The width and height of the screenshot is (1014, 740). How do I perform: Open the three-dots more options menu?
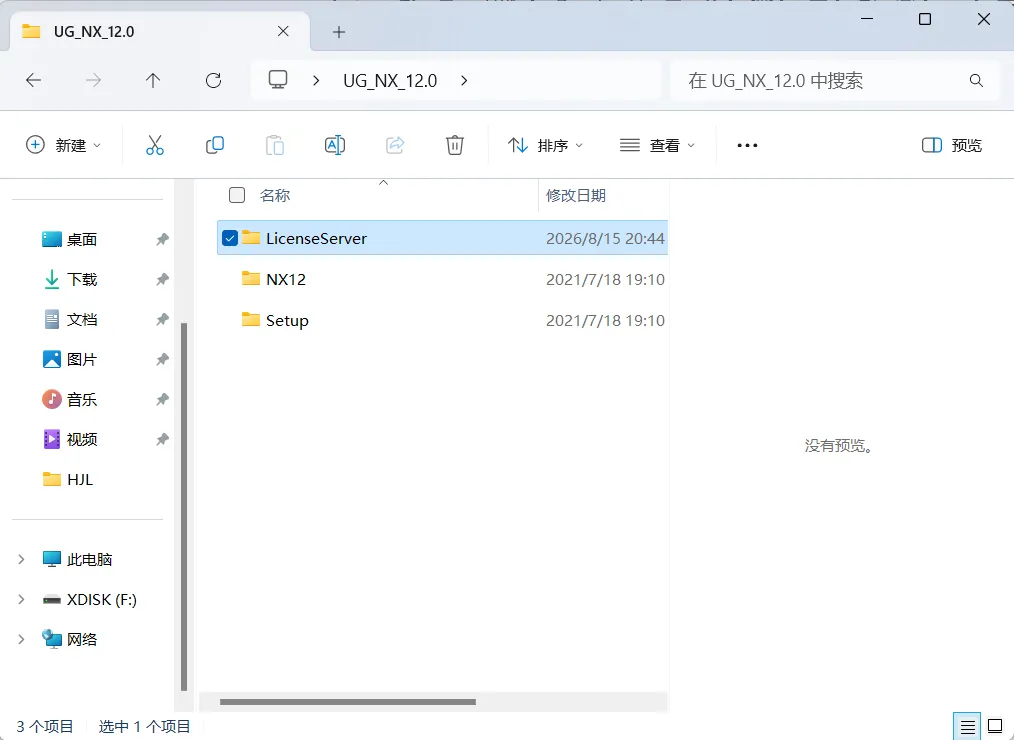point(747,145)
